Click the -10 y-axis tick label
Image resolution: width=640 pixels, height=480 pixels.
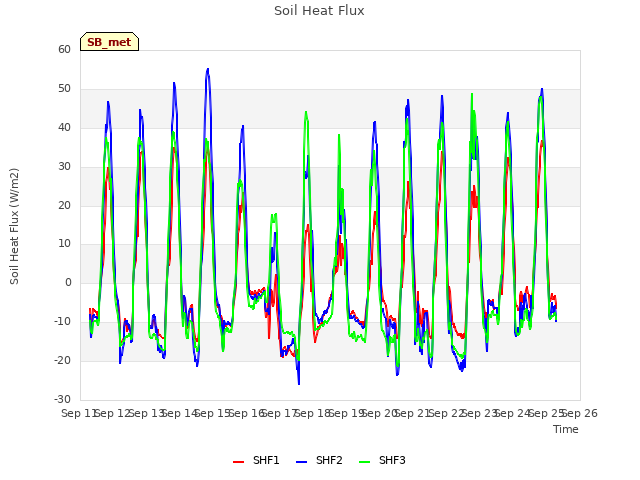[x=62, y=321]
